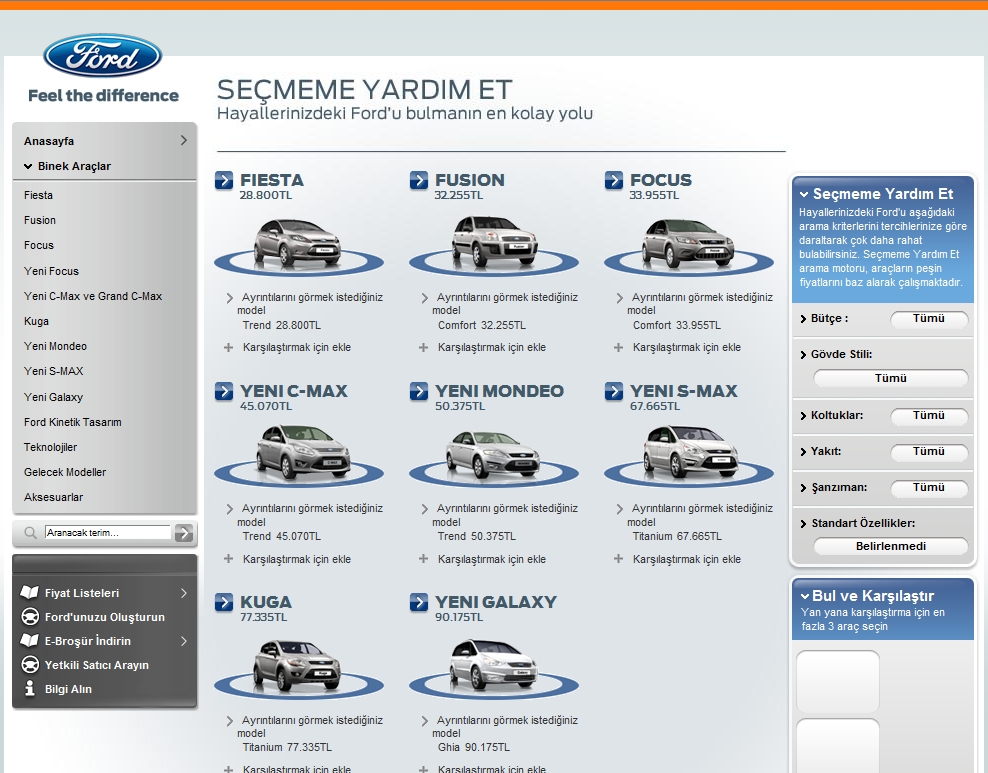Image resolution: width=988 pixels, height=773 pixels.
Task: Open the Yakıt Tümü dropdown
Action: 929,452
